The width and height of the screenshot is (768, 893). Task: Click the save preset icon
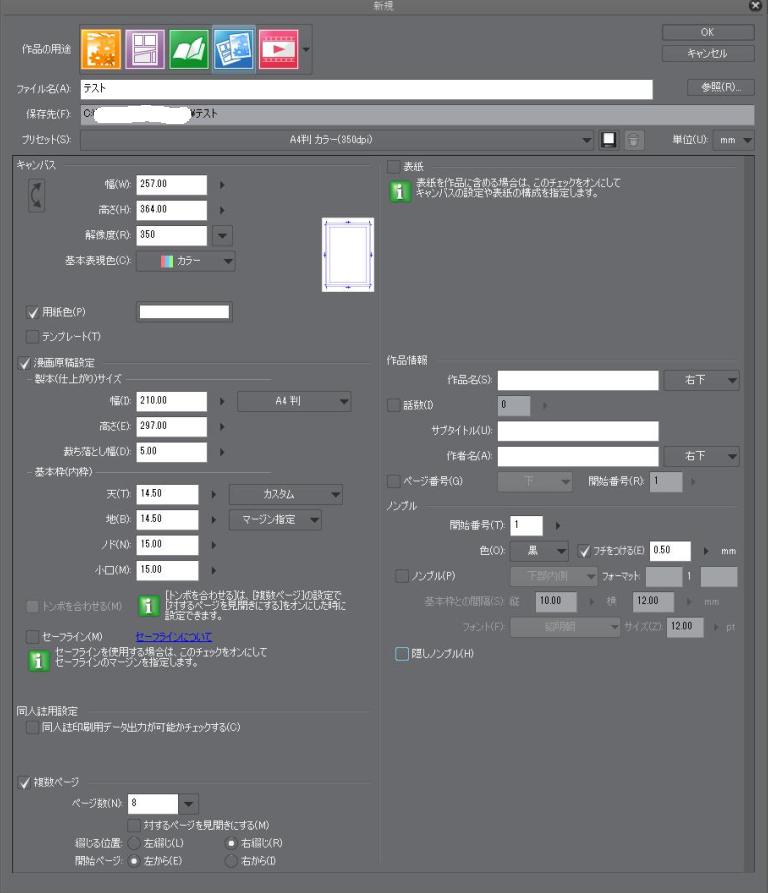point(609,140)
